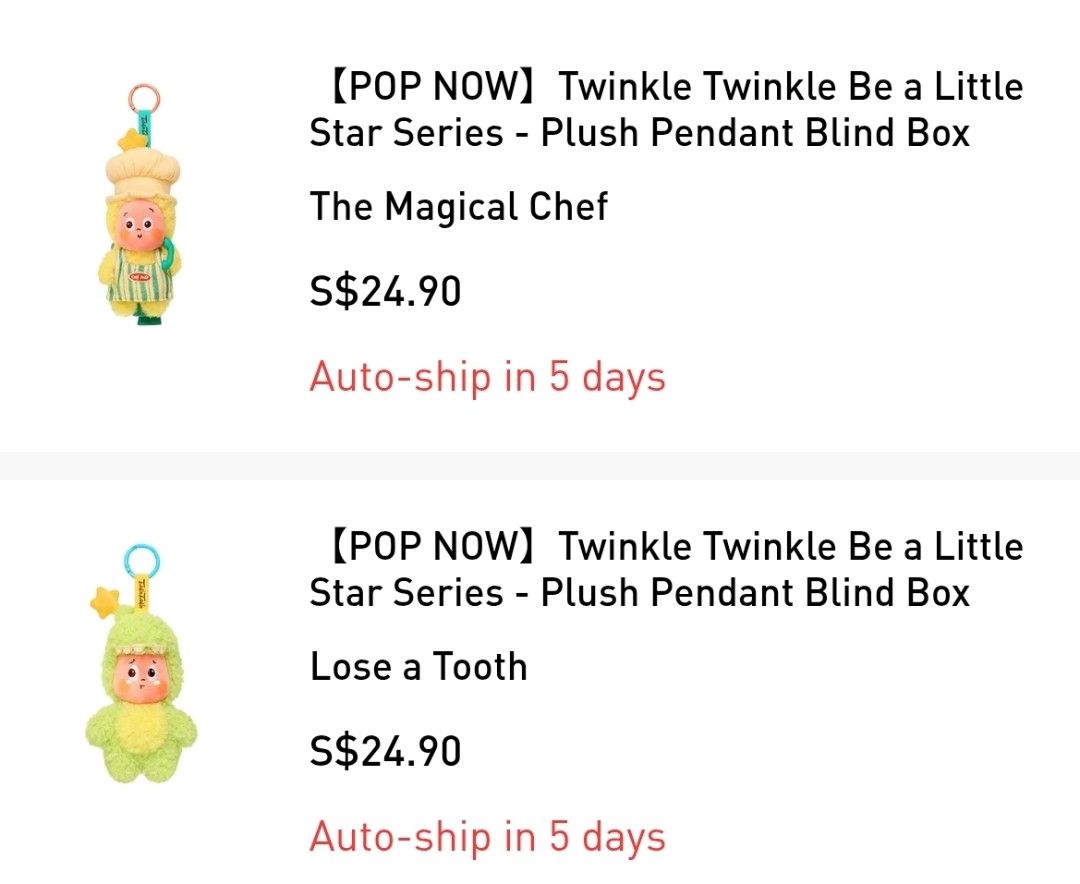Select the variant label Lose a Tooth
The width and height of the screenshot is (1080, 884).
[420, 666]
